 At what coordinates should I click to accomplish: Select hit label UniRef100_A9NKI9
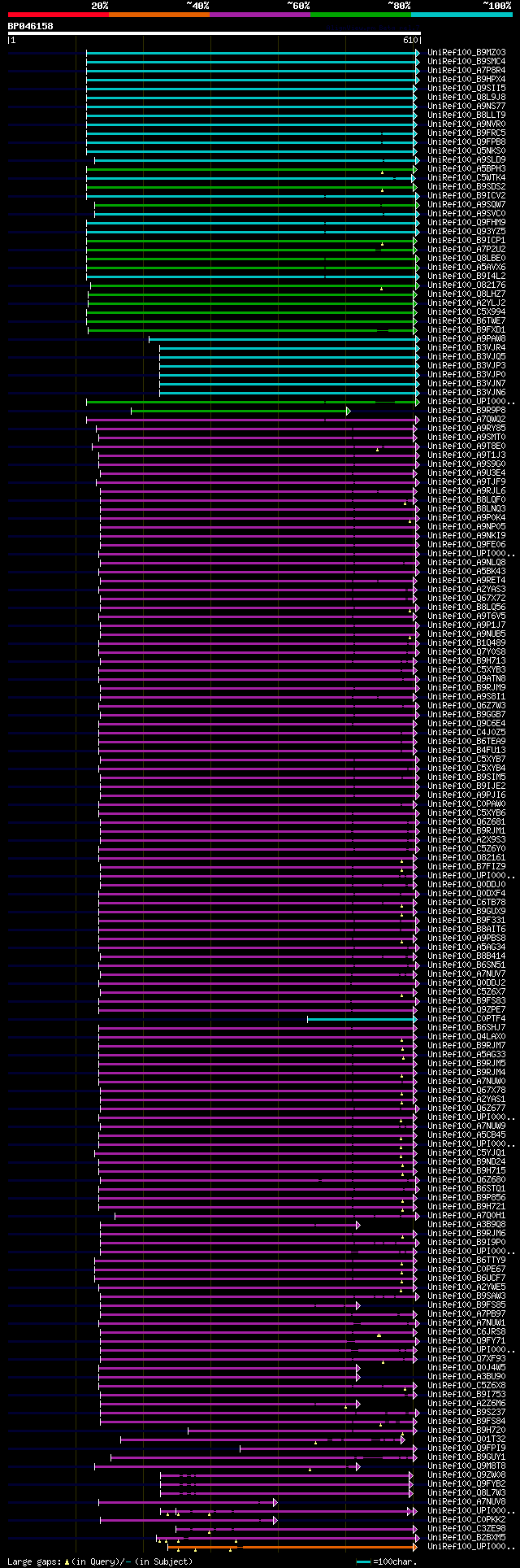pyautogui.click(x=468, y=535)
